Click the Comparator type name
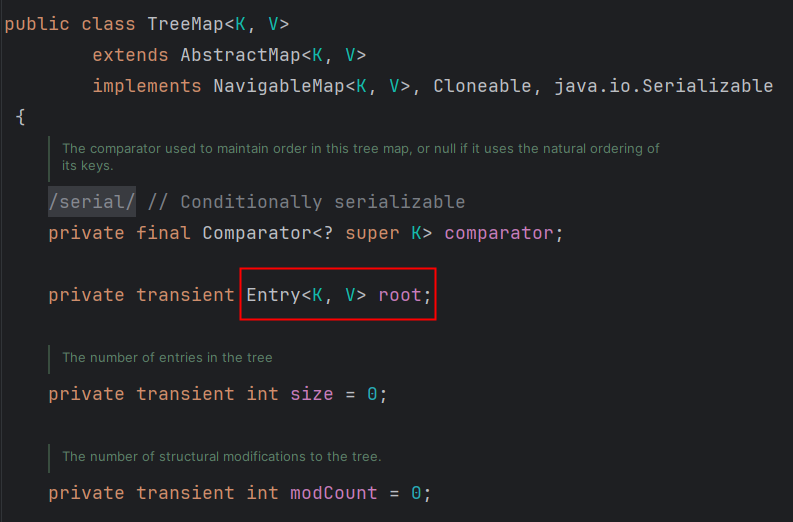793x522 pixels. tap(257, 233)
